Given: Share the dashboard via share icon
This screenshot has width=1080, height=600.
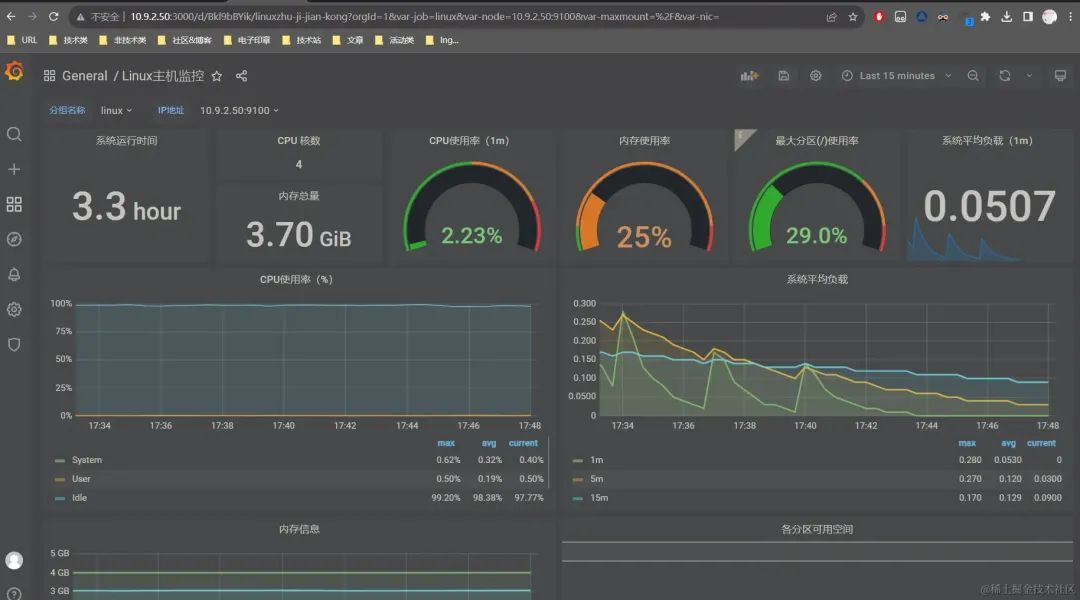Looking at the screenshot, I should point(241,76).
